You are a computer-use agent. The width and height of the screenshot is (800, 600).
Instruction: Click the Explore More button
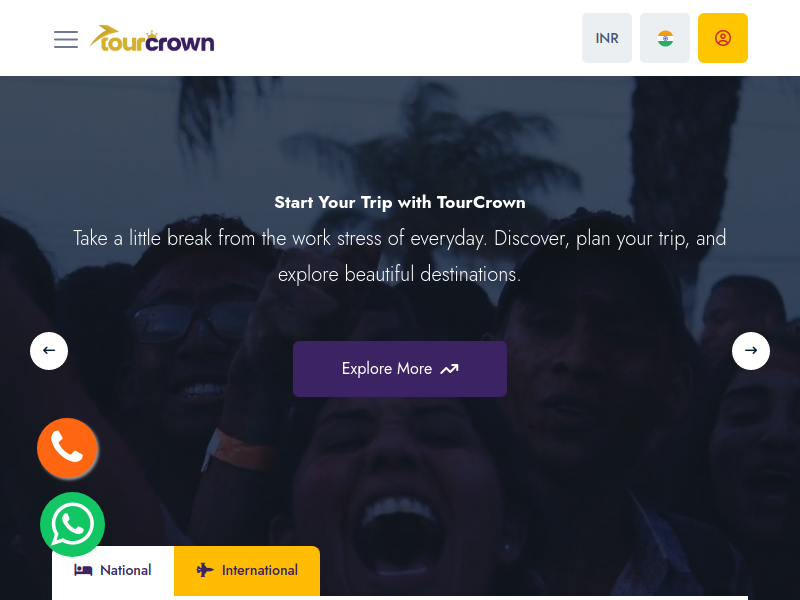[399, 369]
